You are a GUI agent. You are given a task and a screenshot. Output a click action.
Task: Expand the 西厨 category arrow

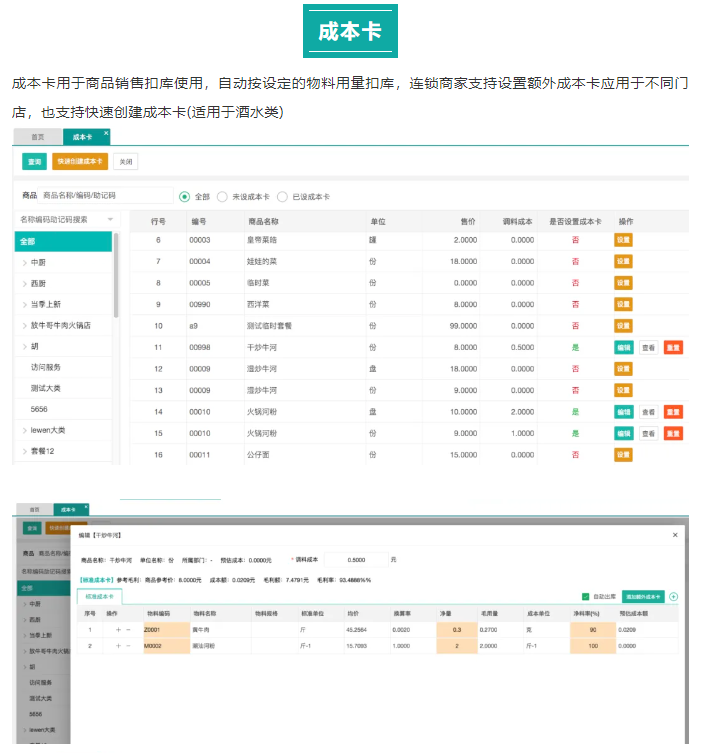pos(24,284)
